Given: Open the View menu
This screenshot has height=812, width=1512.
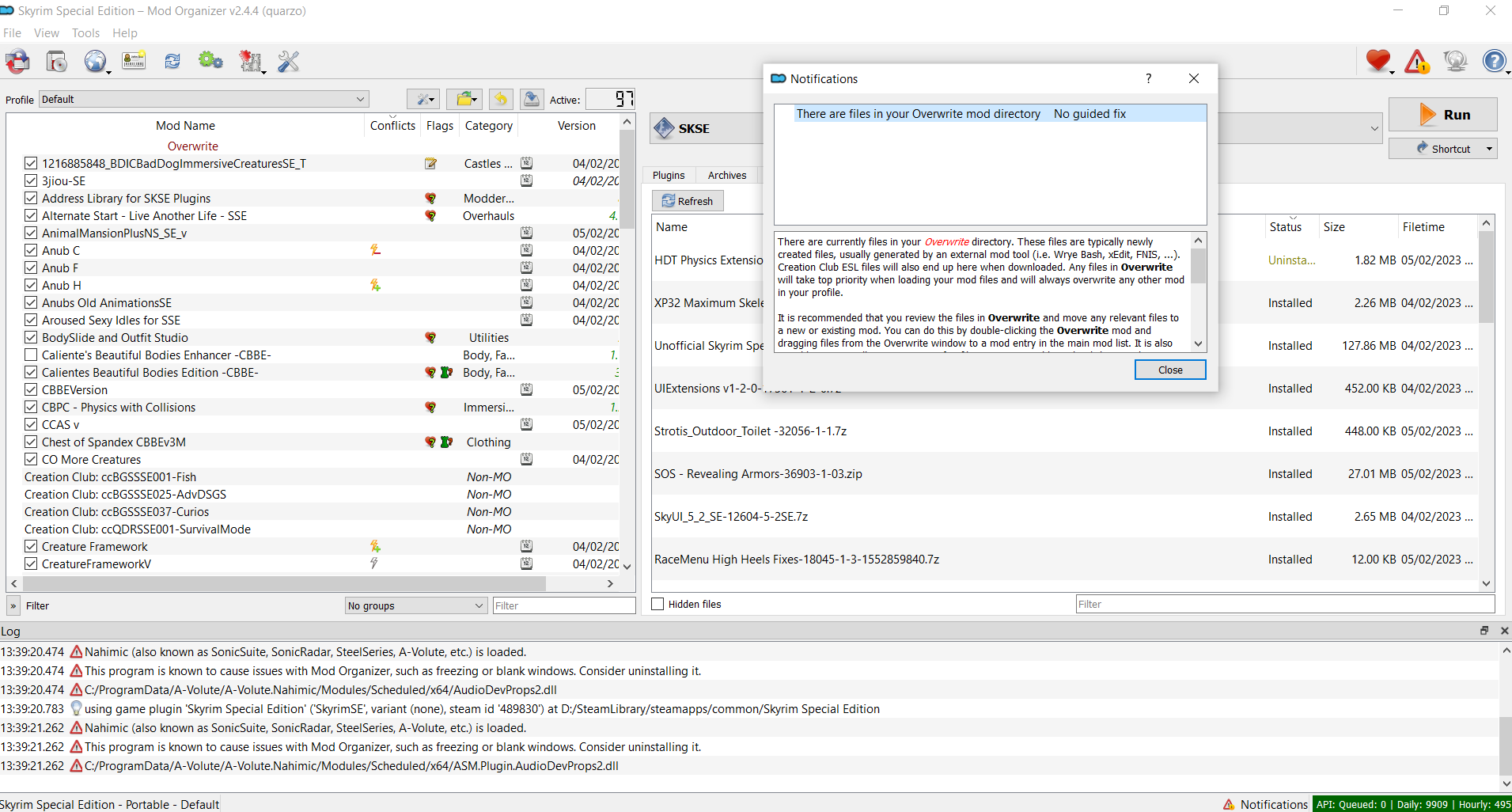Looking at the screenshot, I should tap(47, 33).
